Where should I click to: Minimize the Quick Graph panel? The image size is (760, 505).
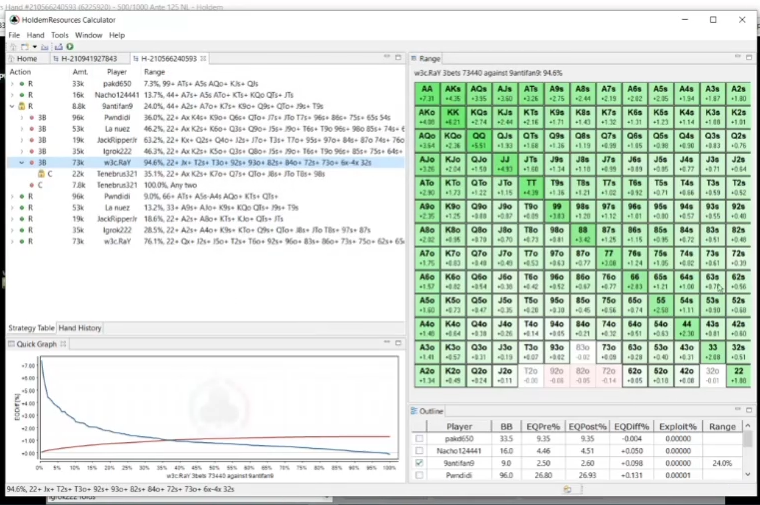(387, 343)
